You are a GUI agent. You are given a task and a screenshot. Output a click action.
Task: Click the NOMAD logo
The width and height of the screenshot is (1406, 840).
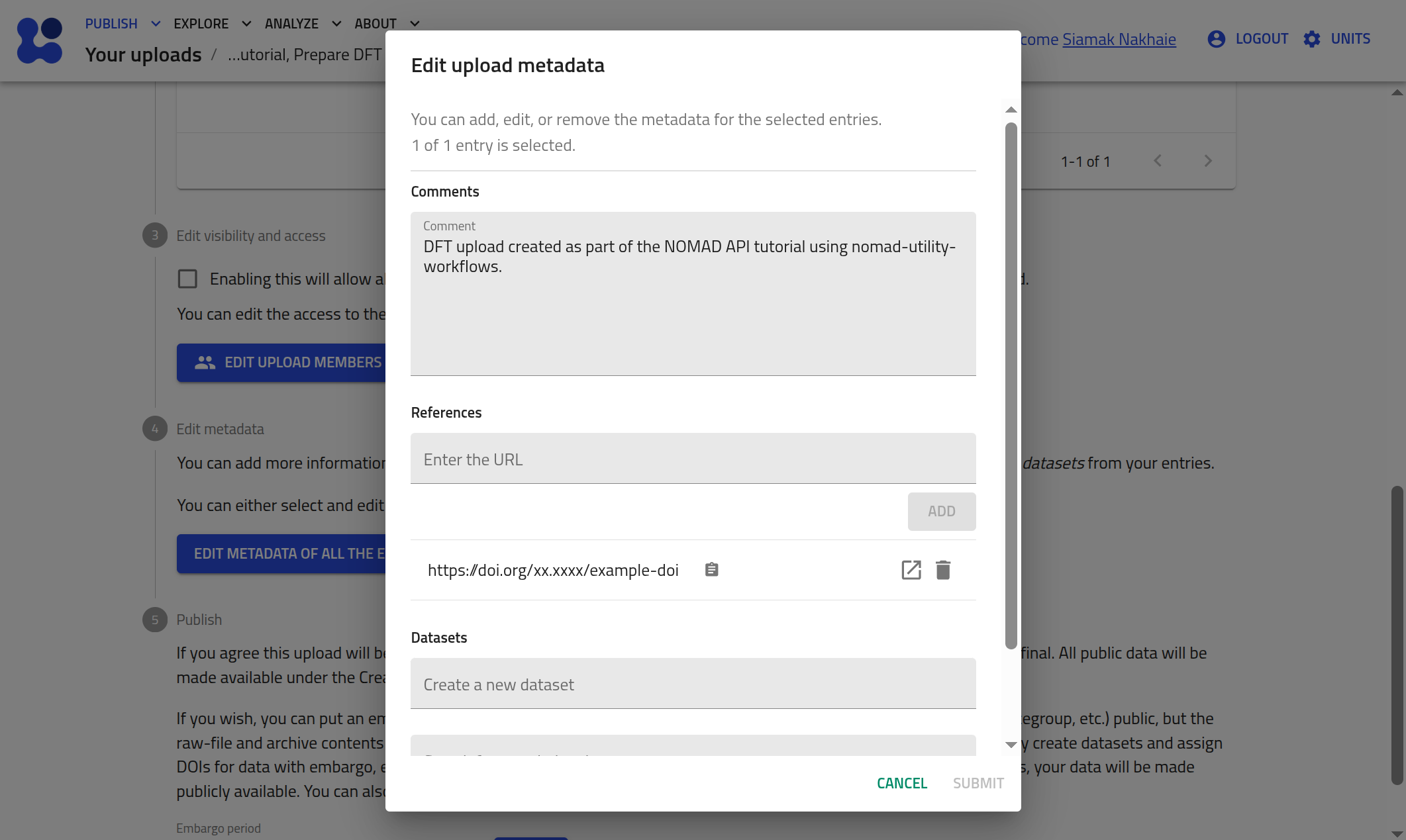point(39,40)
